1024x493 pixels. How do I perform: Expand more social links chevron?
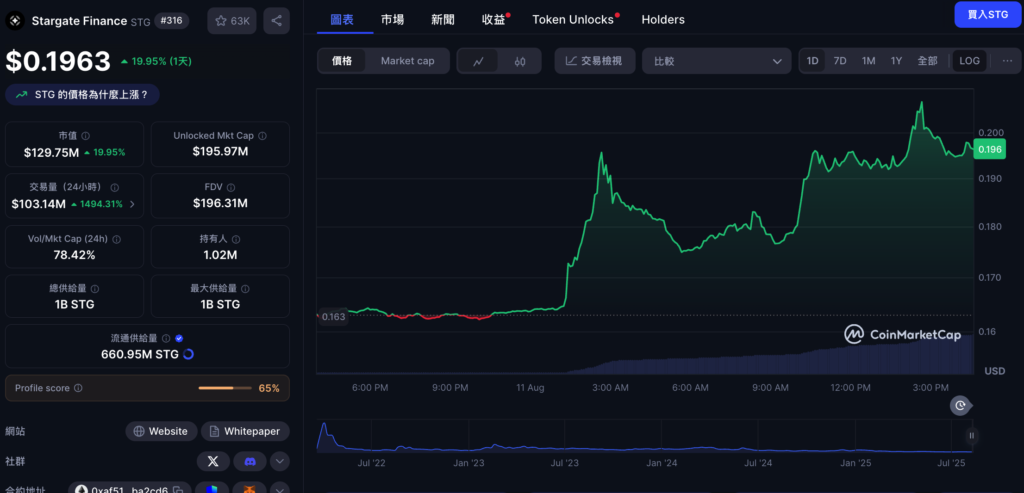click(x=280, y=461)
